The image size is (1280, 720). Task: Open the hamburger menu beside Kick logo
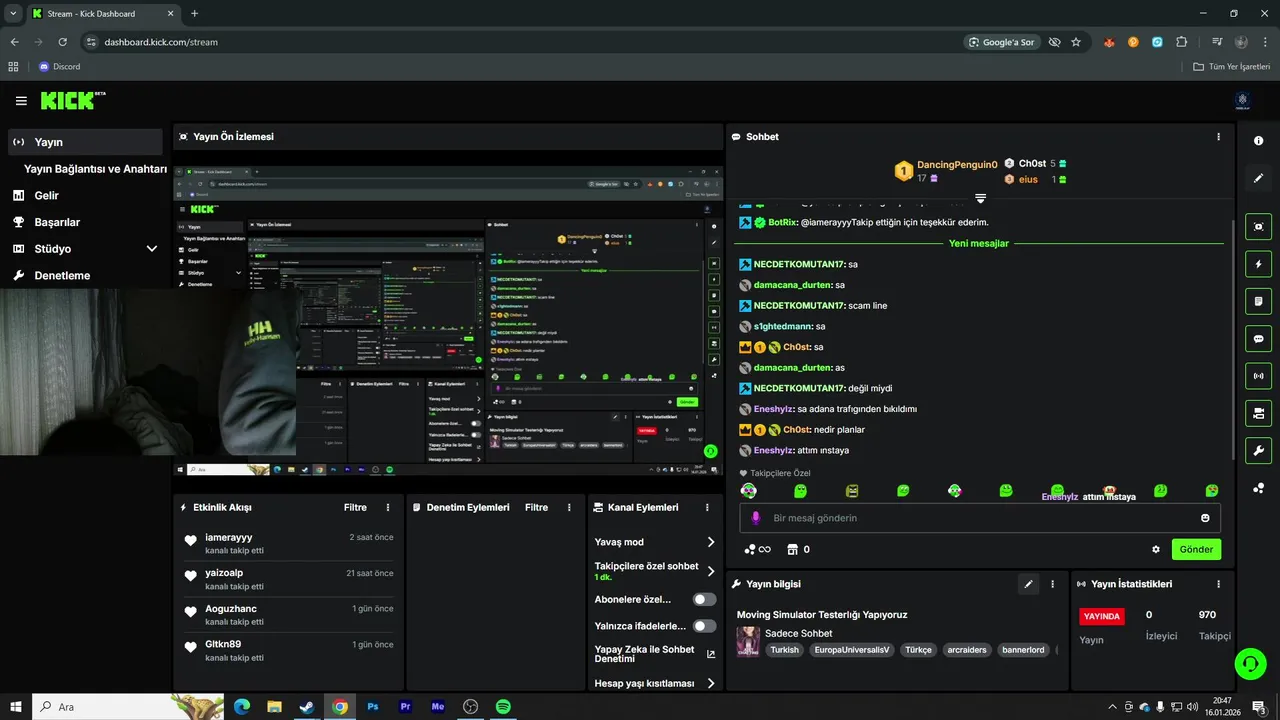21,101
